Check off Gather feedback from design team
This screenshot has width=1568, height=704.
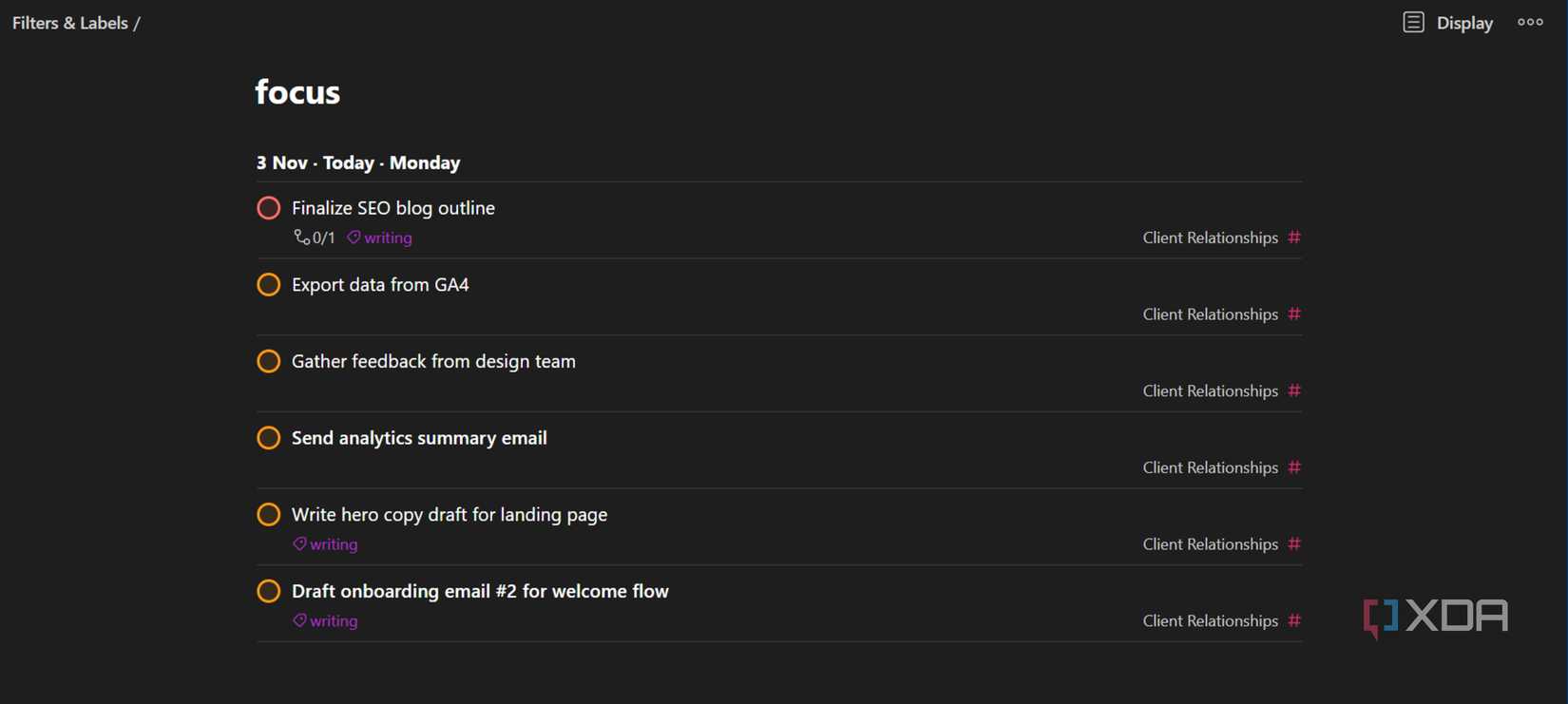(x=269, y=361)
